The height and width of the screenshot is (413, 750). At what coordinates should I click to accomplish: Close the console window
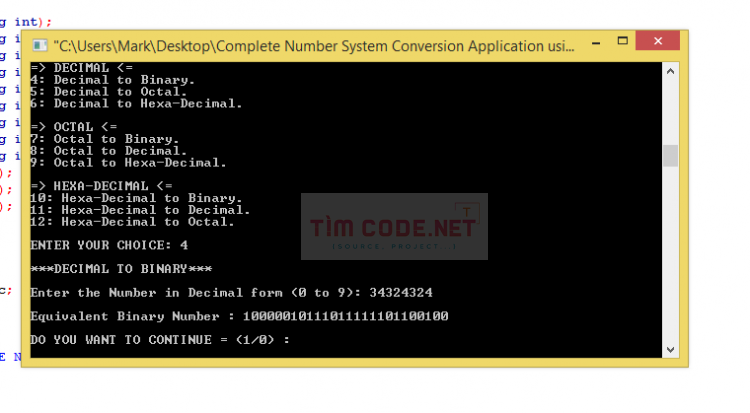[x=658, y=41]
